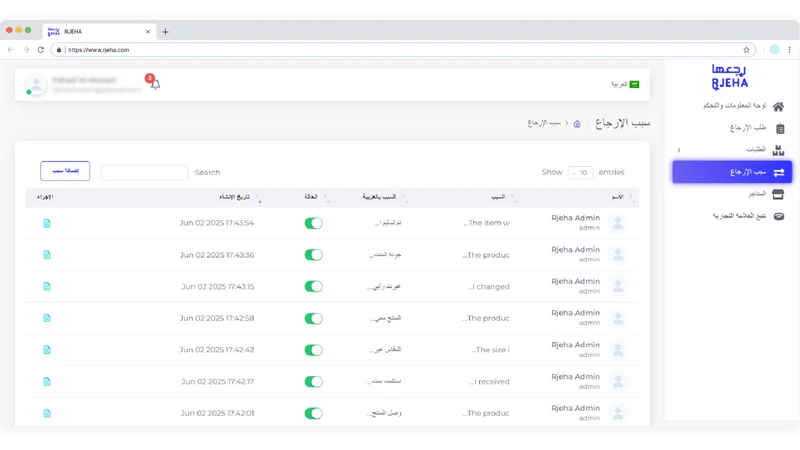Toggle status for the 17:42:17 row
Viewport: 800px width, 450px height.
tap(313, 382)
